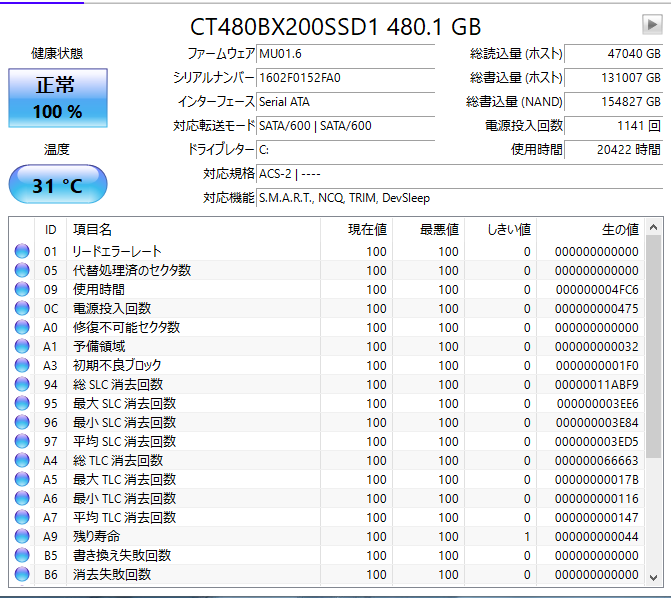Screen dimensions: 671x598
Task: Click status orb for row A7 平均 TLC 消去回数
Action: pos(22,517)
